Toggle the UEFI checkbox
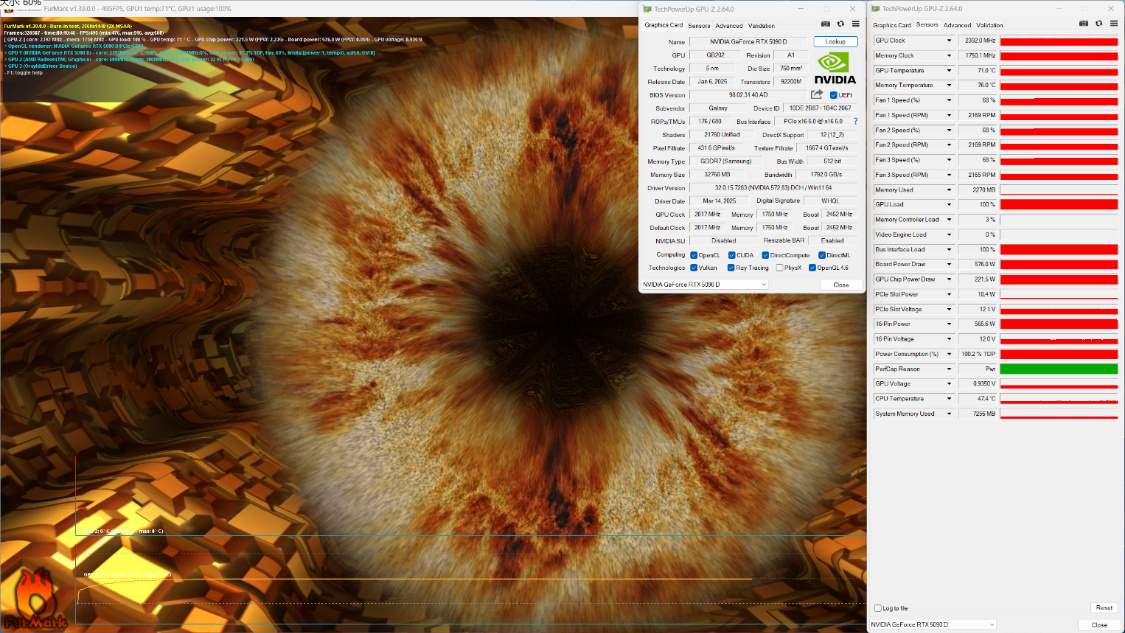 click(x=833, y=95)
